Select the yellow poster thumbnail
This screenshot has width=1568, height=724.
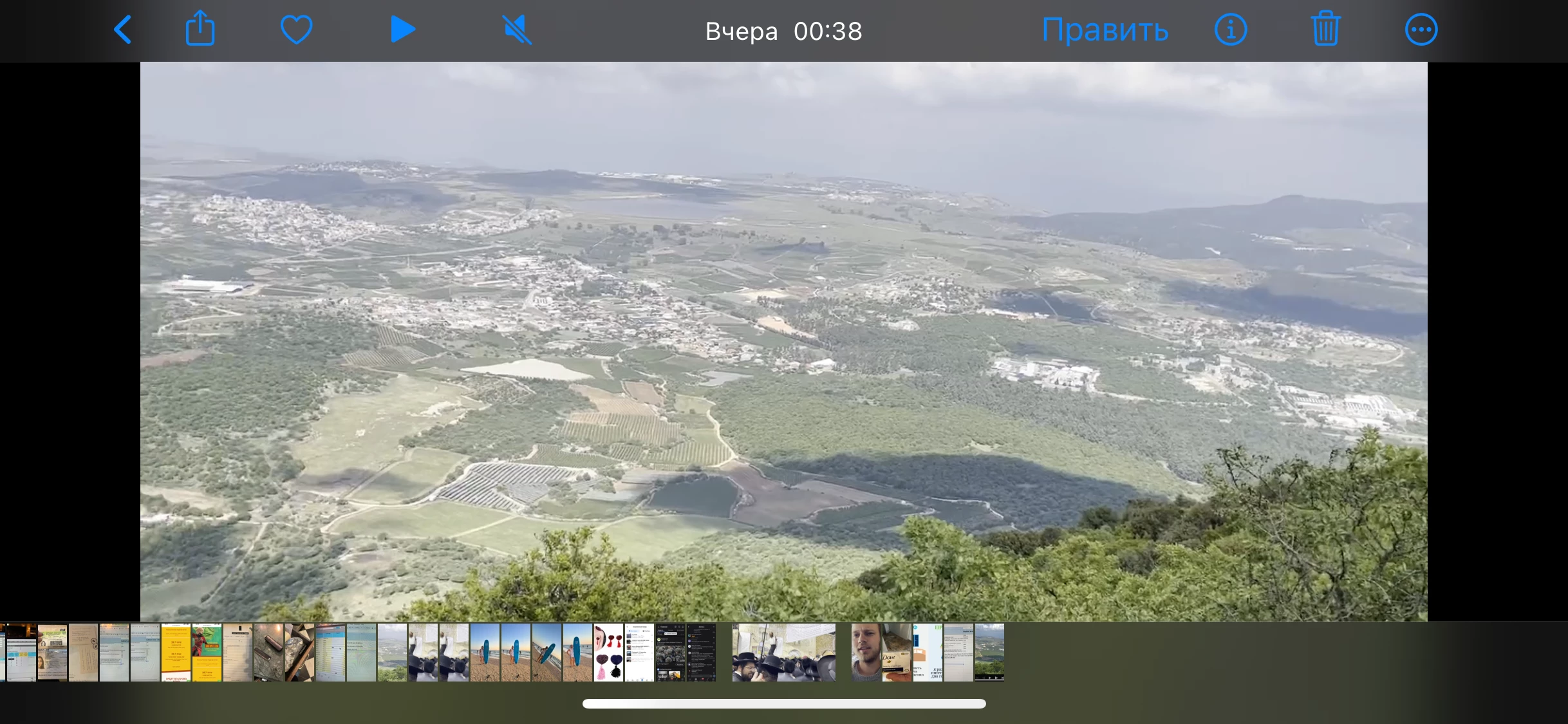click(x=176, y=652)
